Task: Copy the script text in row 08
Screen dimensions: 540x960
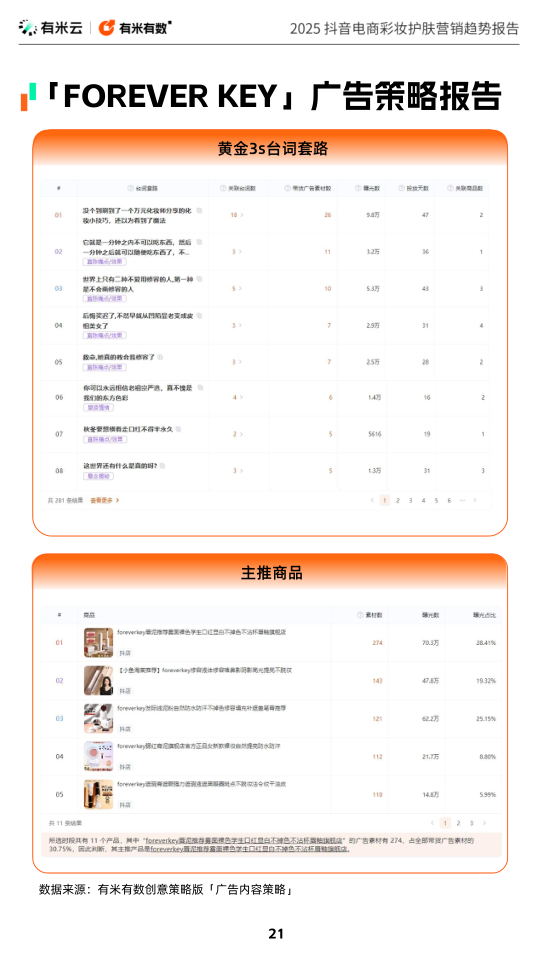Action: tap(162, 466)
